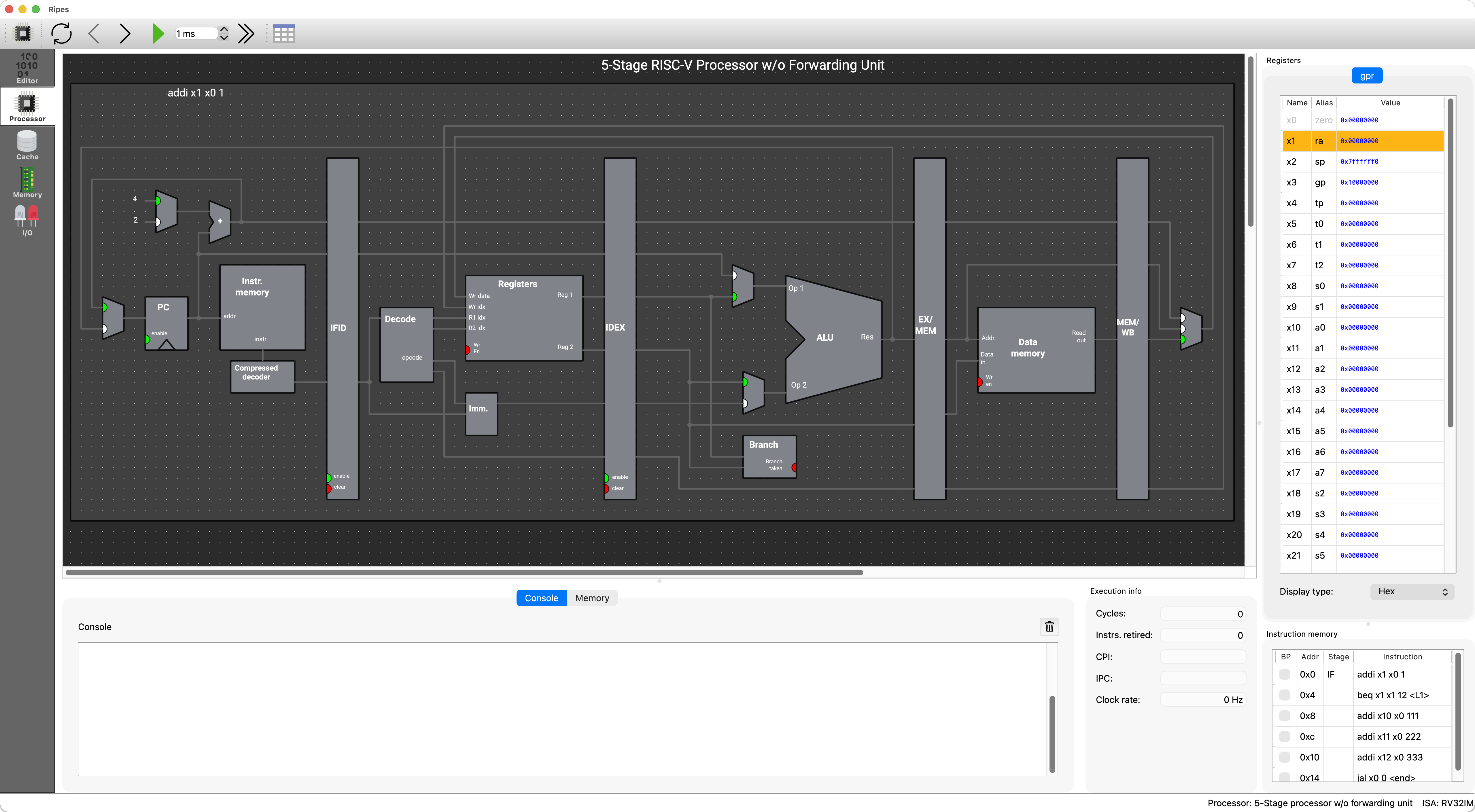Toggle breakpoint at address 0x14
This screenshot has height=812, width=1475.
point(1284,777)
